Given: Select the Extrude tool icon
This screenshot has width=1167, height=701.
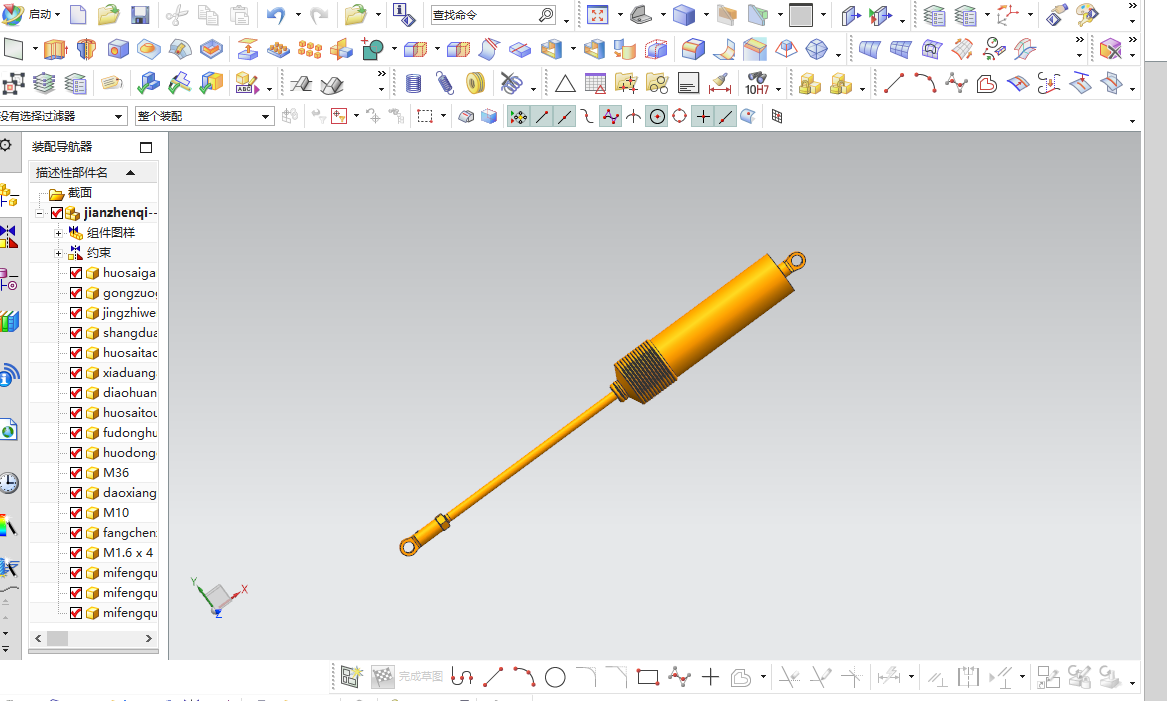Looking at the screenshot, I should [56, 49].
